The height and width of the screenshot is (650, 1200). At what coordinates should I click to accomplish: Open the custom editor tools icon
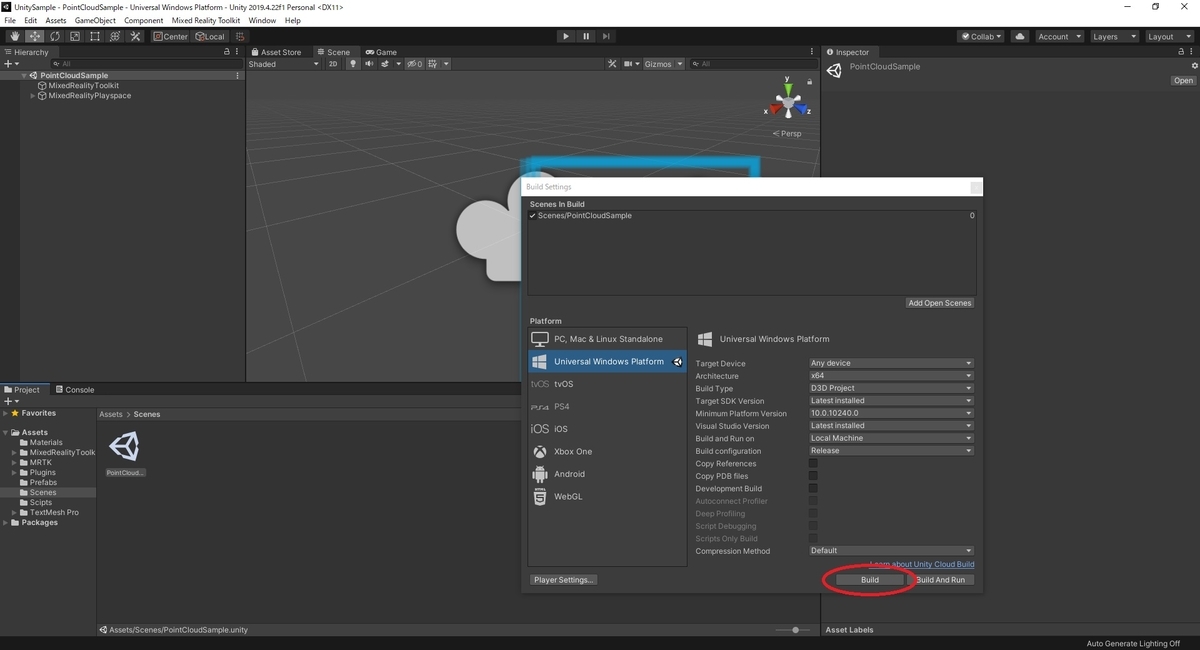pos(135,36)
